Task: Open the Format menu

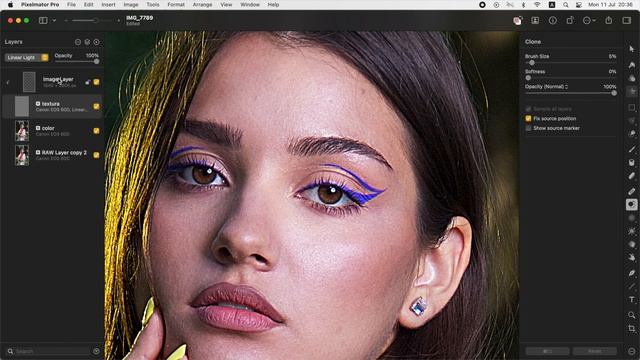Action: point(176,4)
